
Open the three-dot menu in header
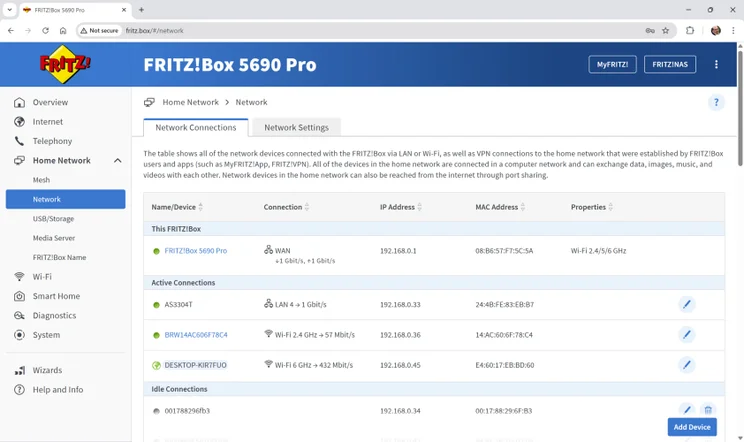point(716,65)
